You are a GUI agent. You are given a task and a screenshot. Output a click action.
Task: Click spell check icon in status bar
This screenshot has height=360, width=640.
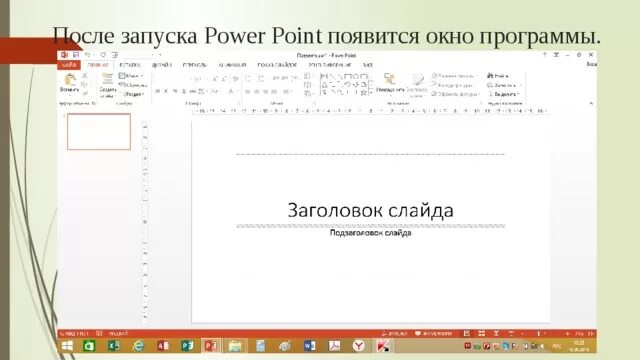click(99, 333)
